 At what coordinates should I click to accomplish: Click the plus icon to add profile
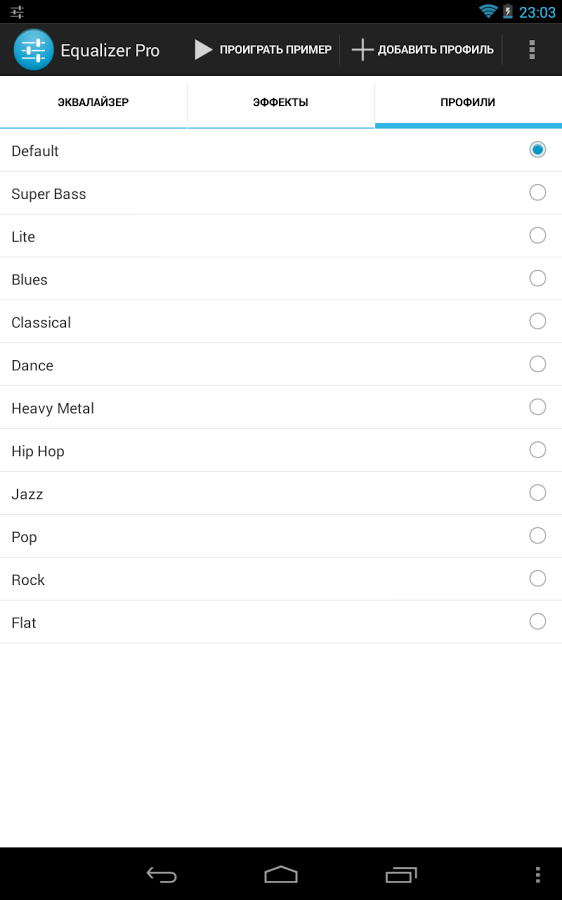(x=362, y=50)
